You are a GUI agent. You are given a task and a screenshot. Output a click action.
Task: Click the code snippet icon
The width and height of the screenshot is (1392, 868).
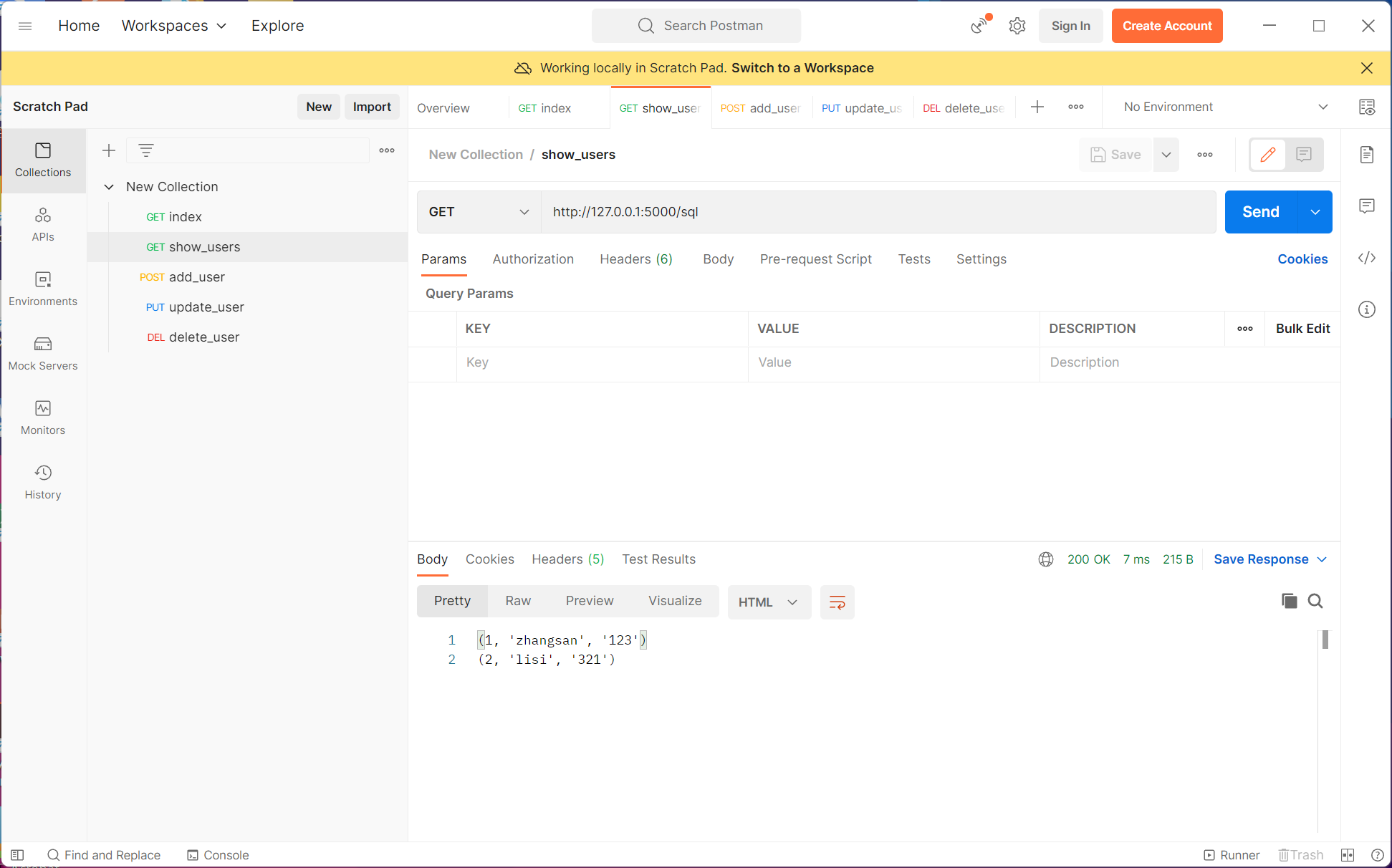[x=1366, y=258]
